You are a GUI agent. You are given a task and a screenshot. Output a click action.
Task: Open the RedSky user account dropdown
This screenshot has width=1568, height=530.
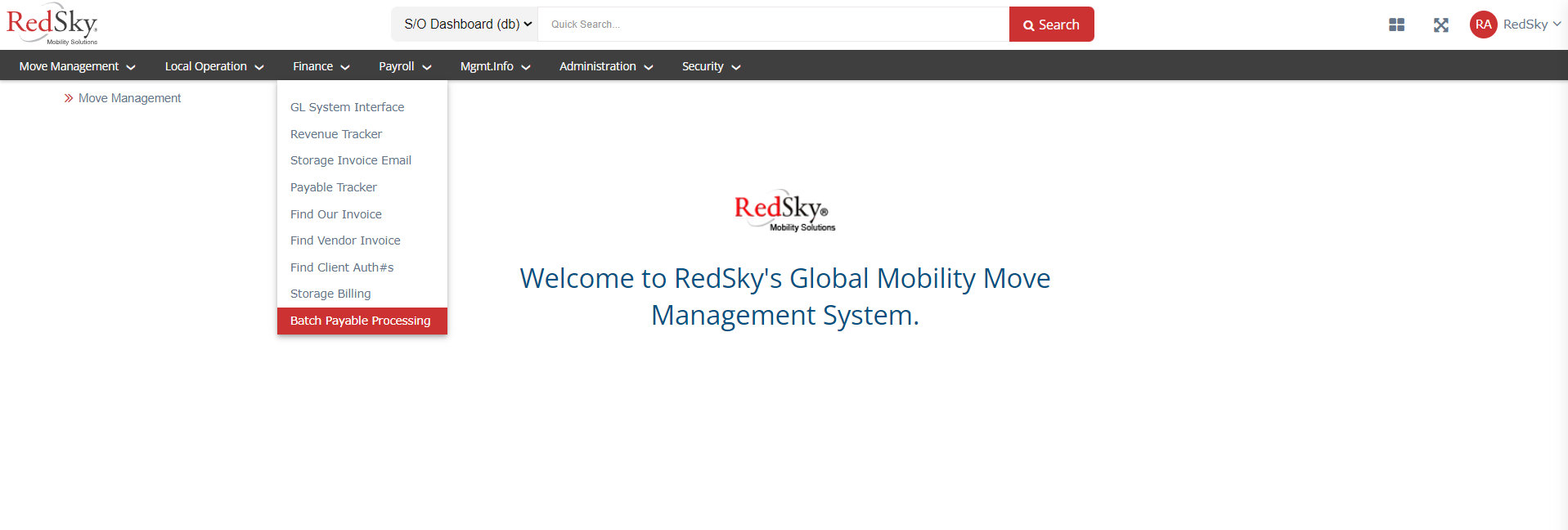tap(1532, 25)
